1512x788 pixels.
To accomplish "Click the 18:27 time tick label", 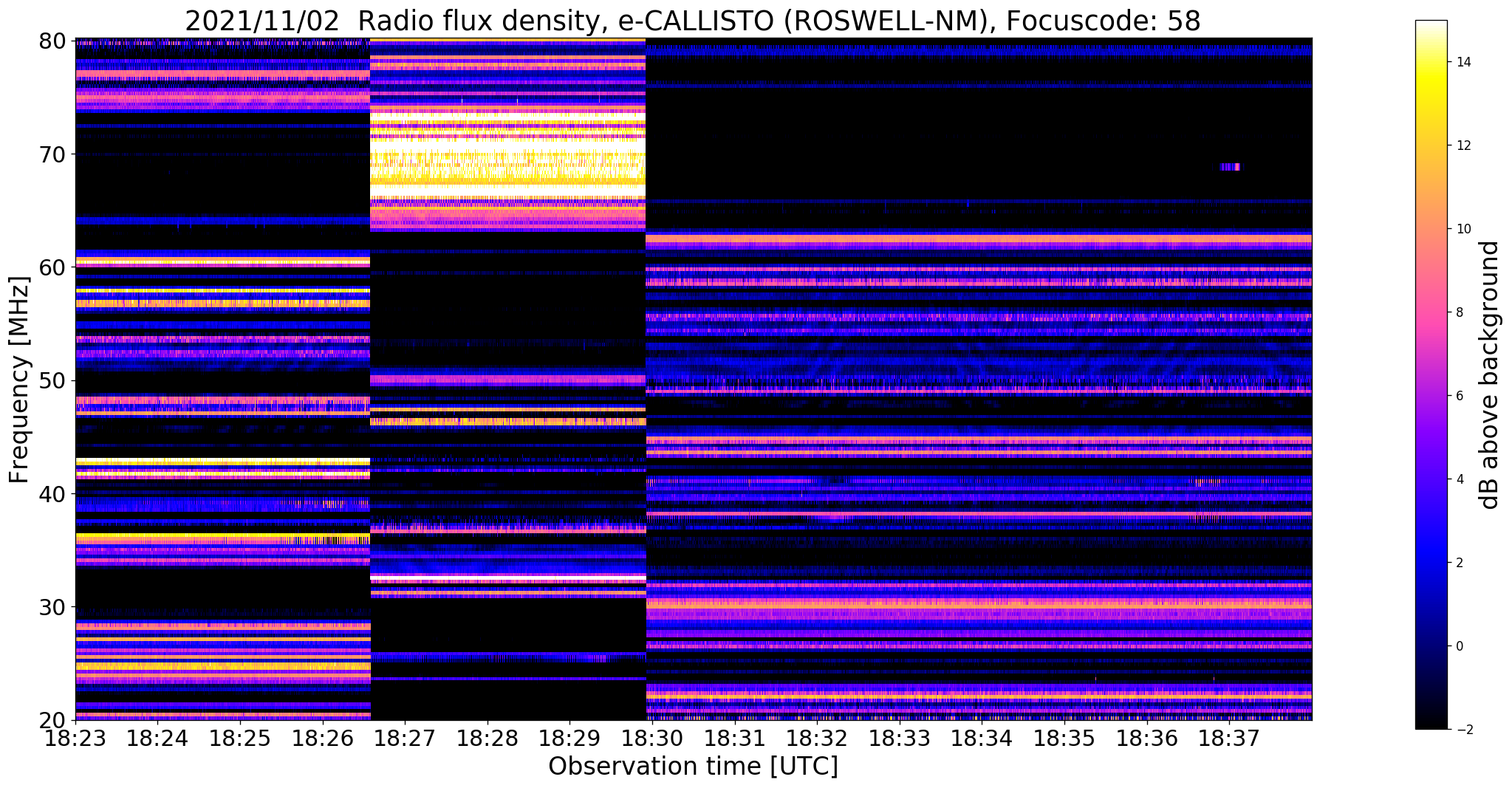I will (x=405, y=738).
